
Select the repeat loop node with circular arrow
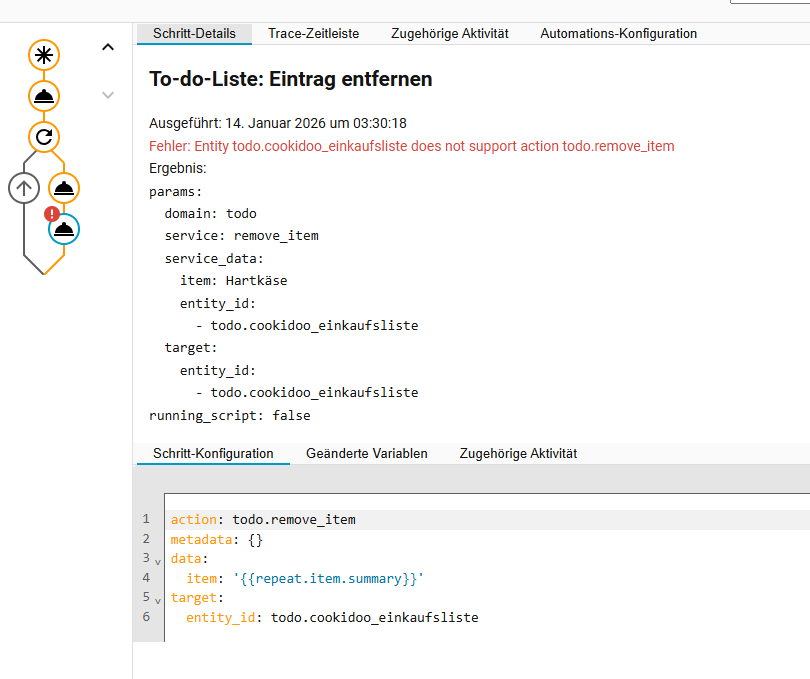pyautogui.click(x=43, y=137)
